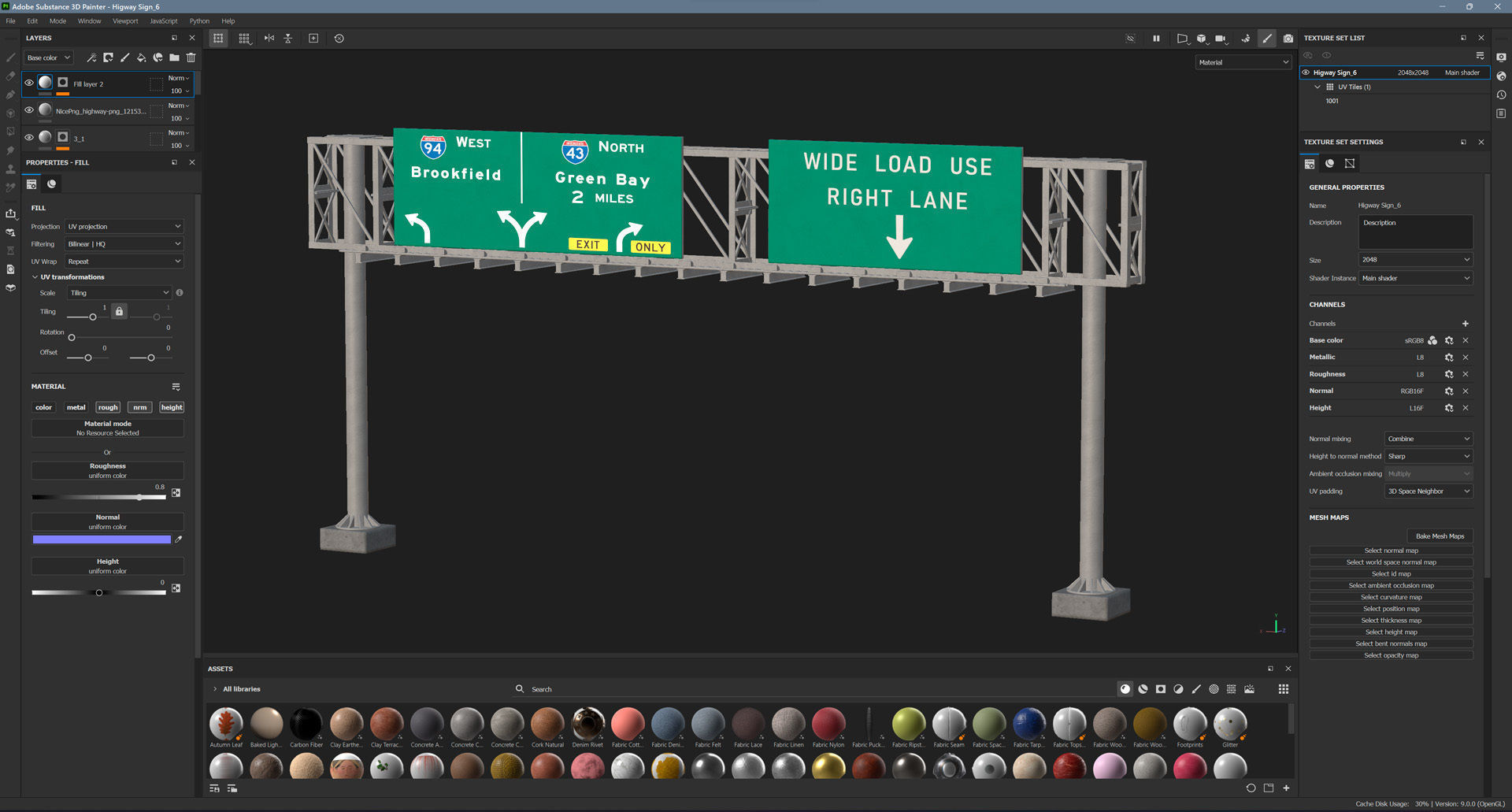The image size is (1512, 812).
Task: Open the UV padding 3D Space Neighbor dropdown
Action: [1428, 491]
